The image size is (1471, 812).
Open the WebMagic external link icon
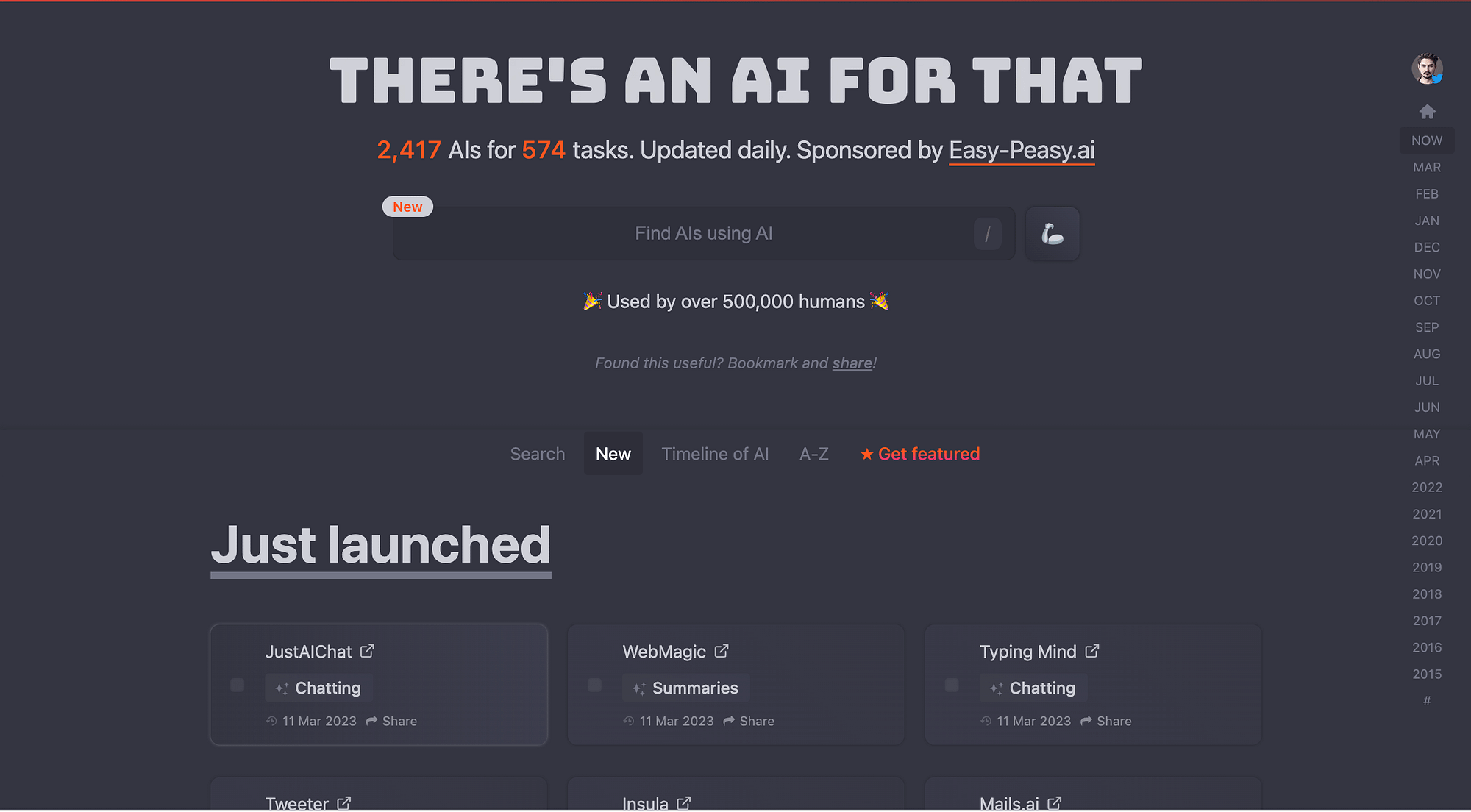click(x=722, y=651)
